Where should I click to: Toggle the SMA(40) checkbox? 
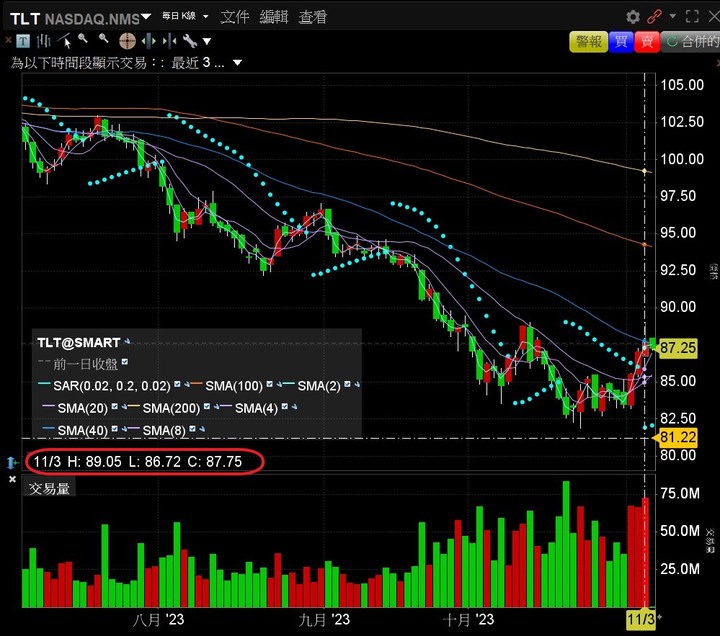click(115, 428)
